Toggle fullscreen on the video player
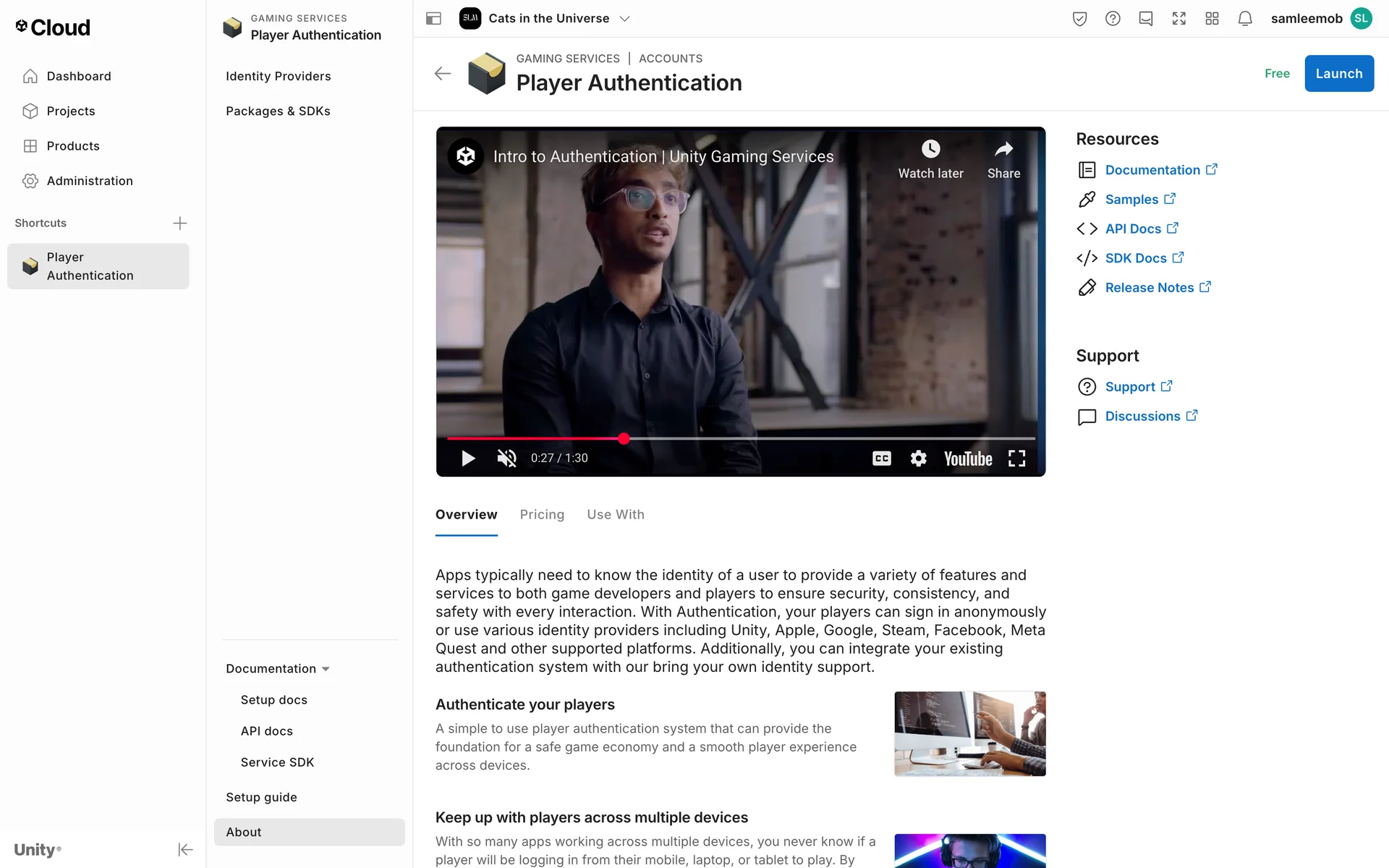Image resolution: width=1389 pixels, height=868 pixels. pyautogui.click(x=1016, y=458)
